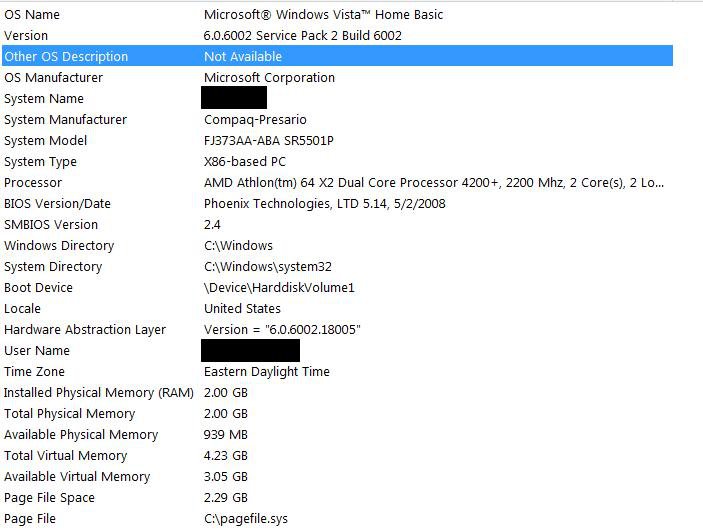703x531 pixels.
Task: Click the Total Physical Memory value '2.00 GB'
Action: tap(226, 413)
